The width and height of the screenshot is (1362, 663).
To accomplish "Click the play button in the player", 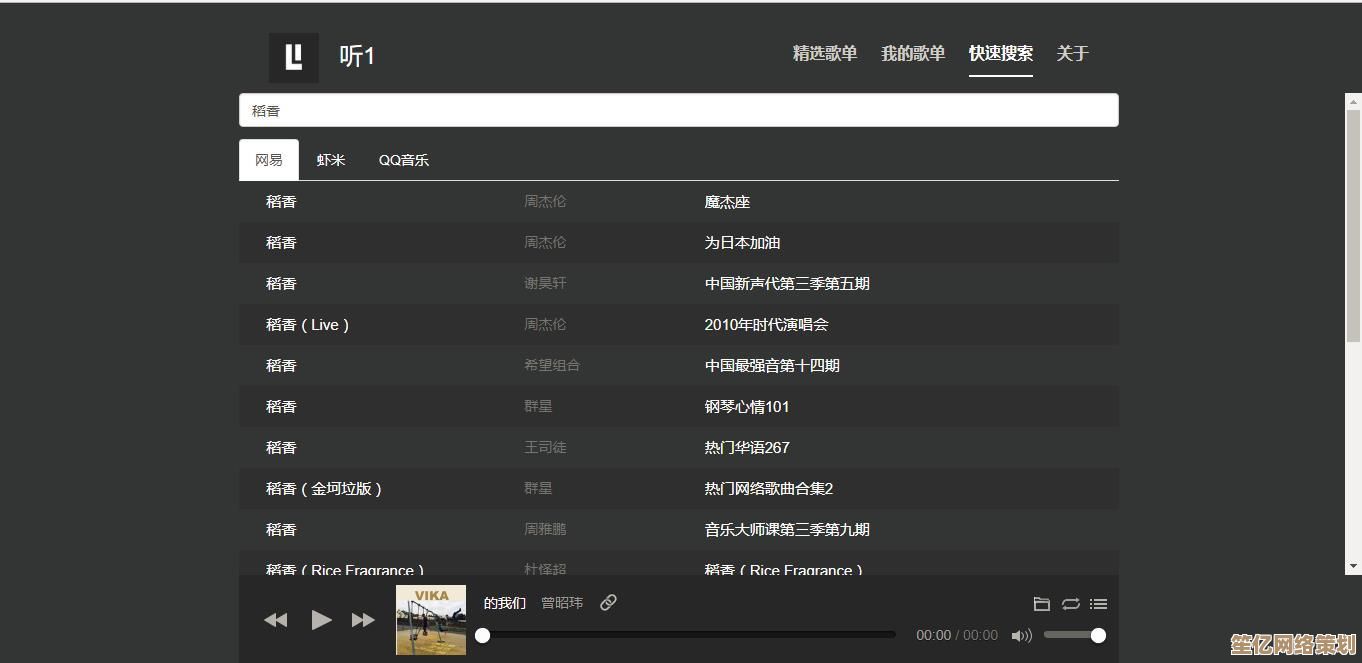I will click(x=321, y=620).
